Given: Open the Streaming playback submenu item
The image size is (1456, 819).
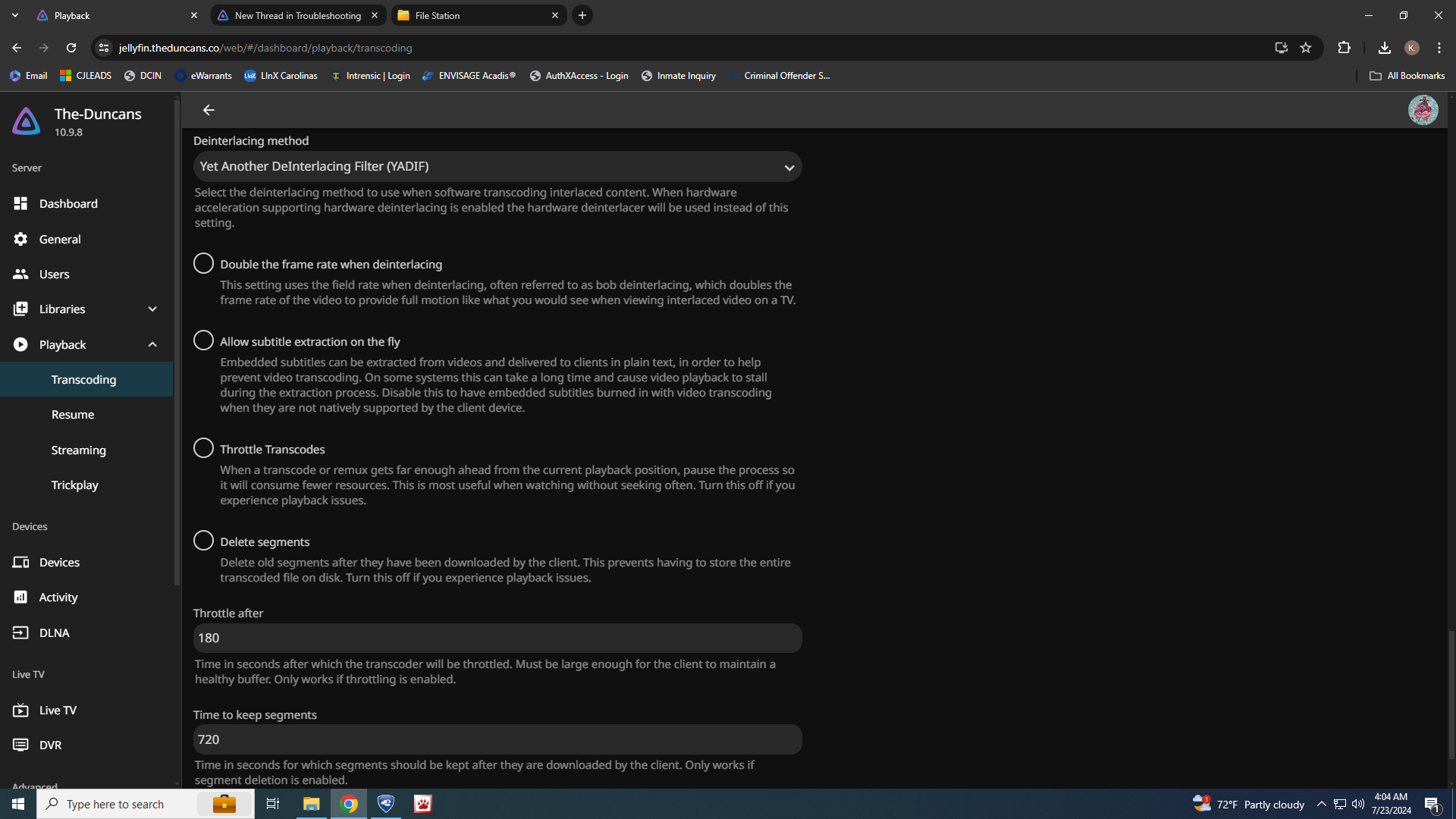Looking at the screenshot, I should (78, 450).
